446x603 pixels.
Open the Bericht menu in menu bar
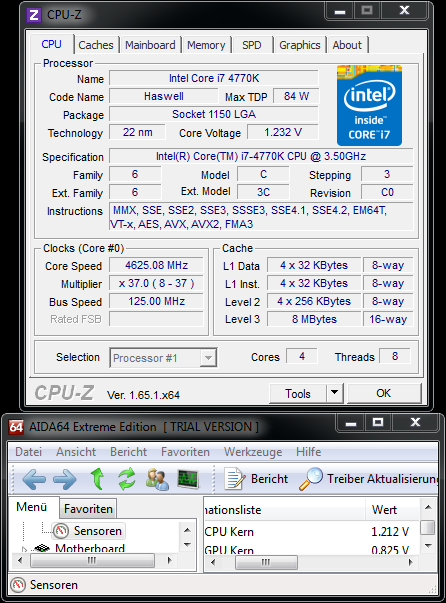[x=128, y=451]
